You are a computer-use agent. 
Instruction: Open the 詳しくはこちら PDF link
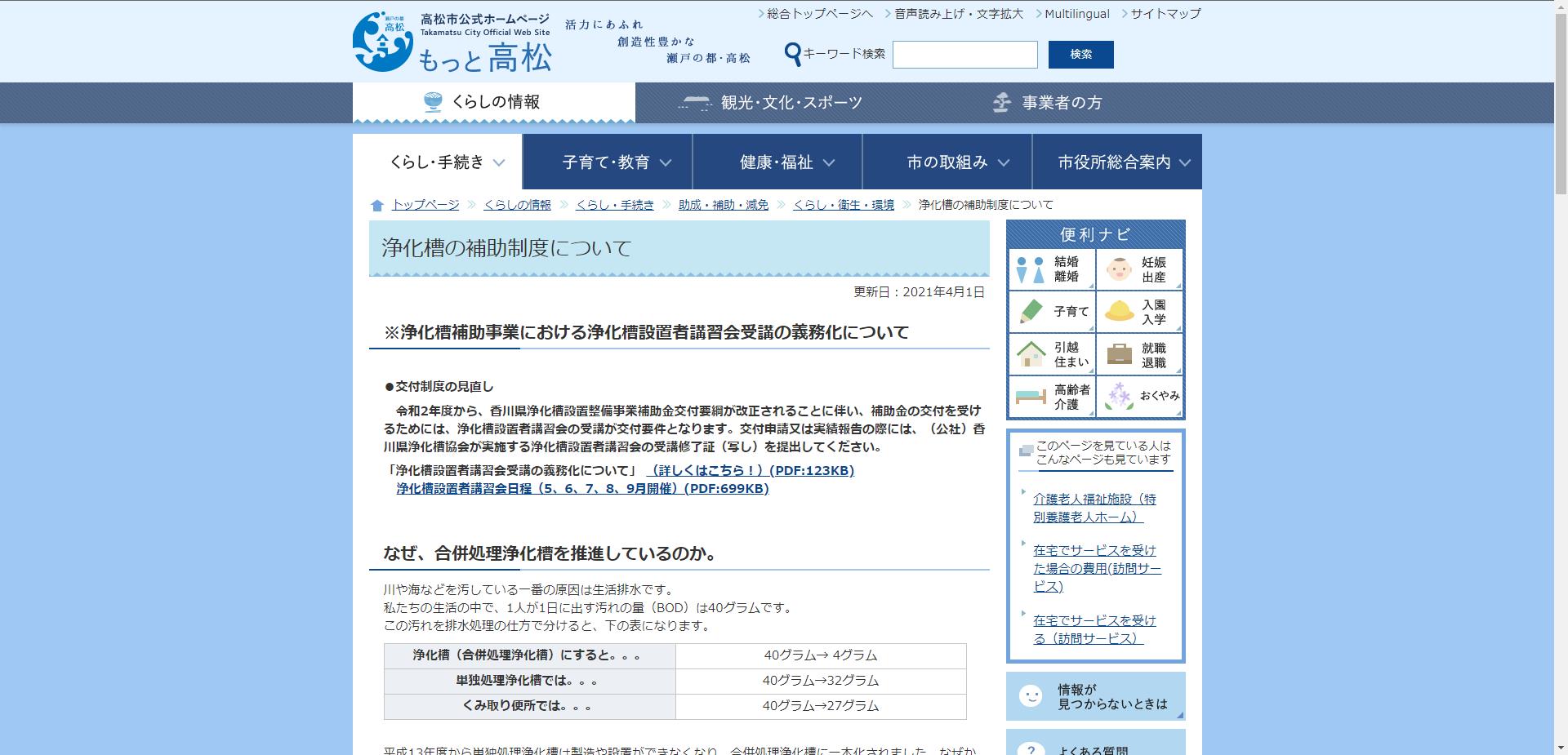pos(750,471)
